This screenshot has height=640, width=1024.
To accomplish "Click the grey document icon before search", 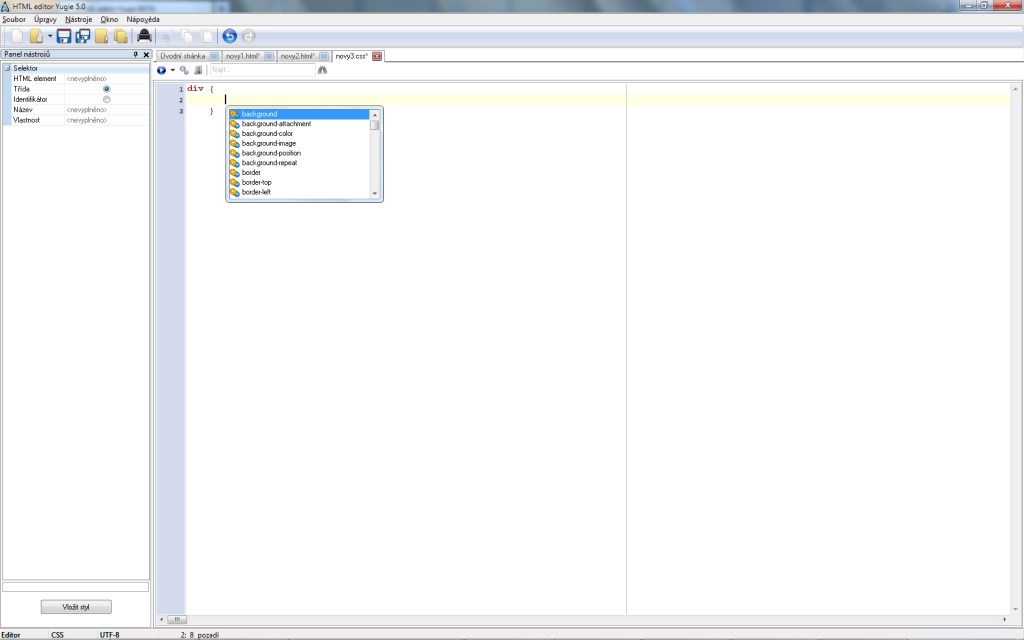I will [198, 70].
